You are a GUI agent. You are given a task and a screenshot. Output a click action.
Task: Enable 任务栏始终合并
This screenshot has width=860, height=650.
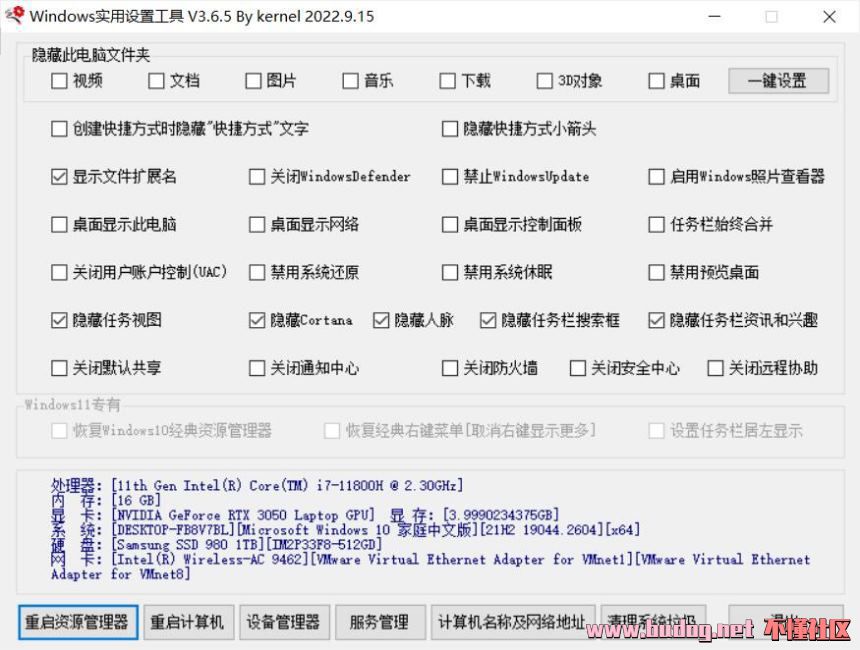(657, 224)
